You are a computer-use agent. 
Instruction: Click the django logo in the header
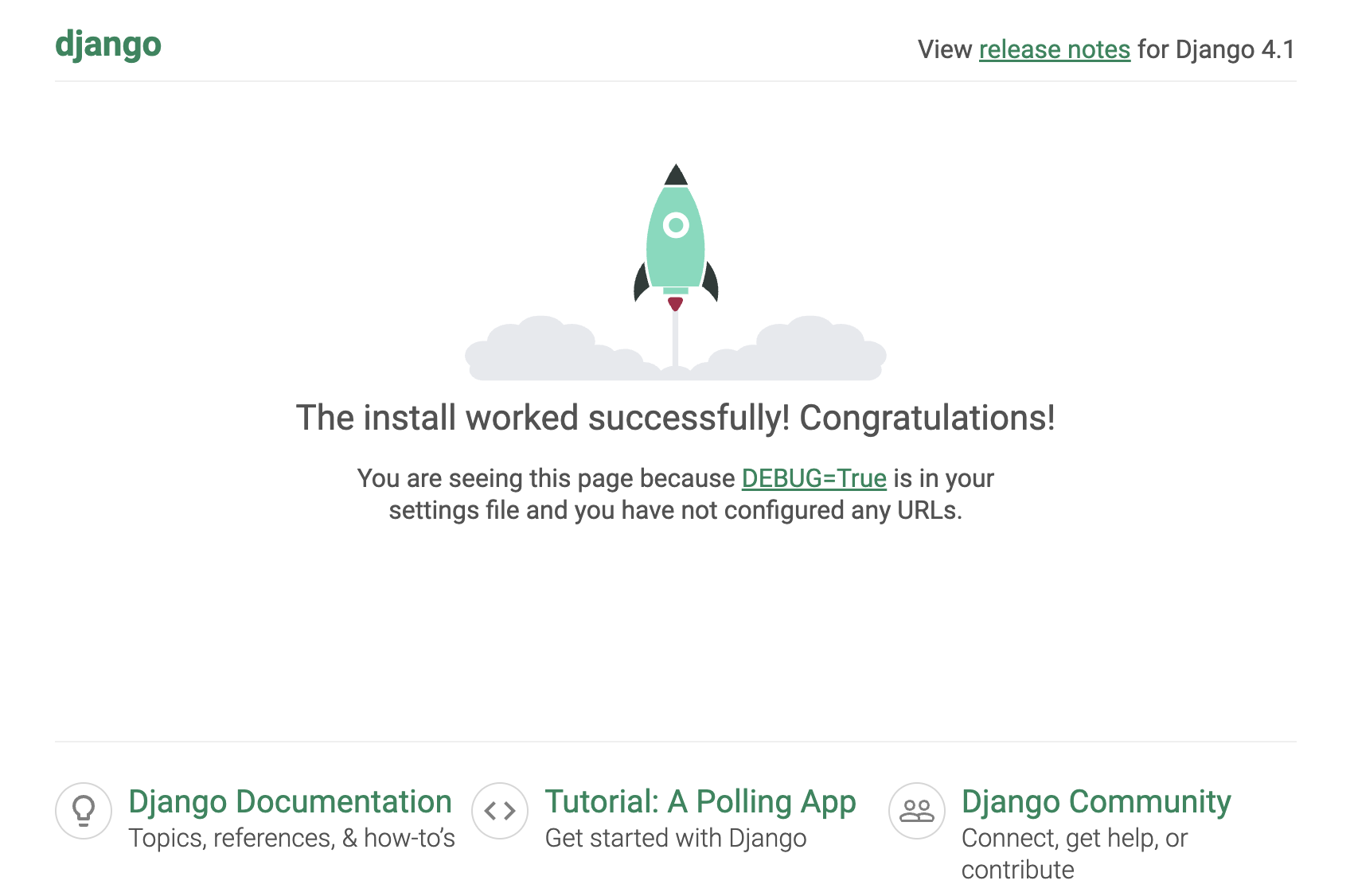[107, 45]
